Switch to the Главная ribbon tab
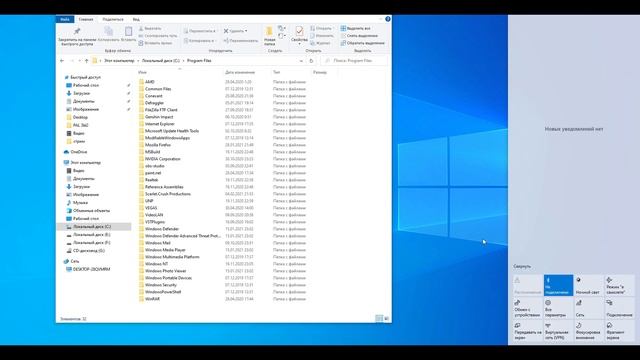This screenshot has width=640, height=360. pyautogui.click(x=86, y=19)
